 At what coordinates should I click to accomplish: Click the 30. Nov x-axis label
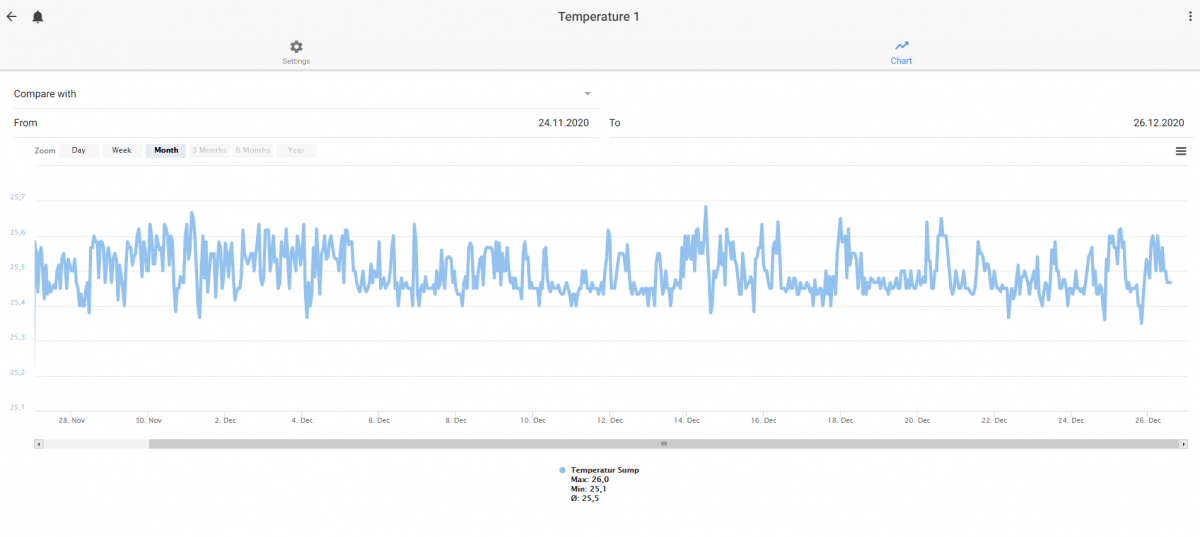coord(149,420)
